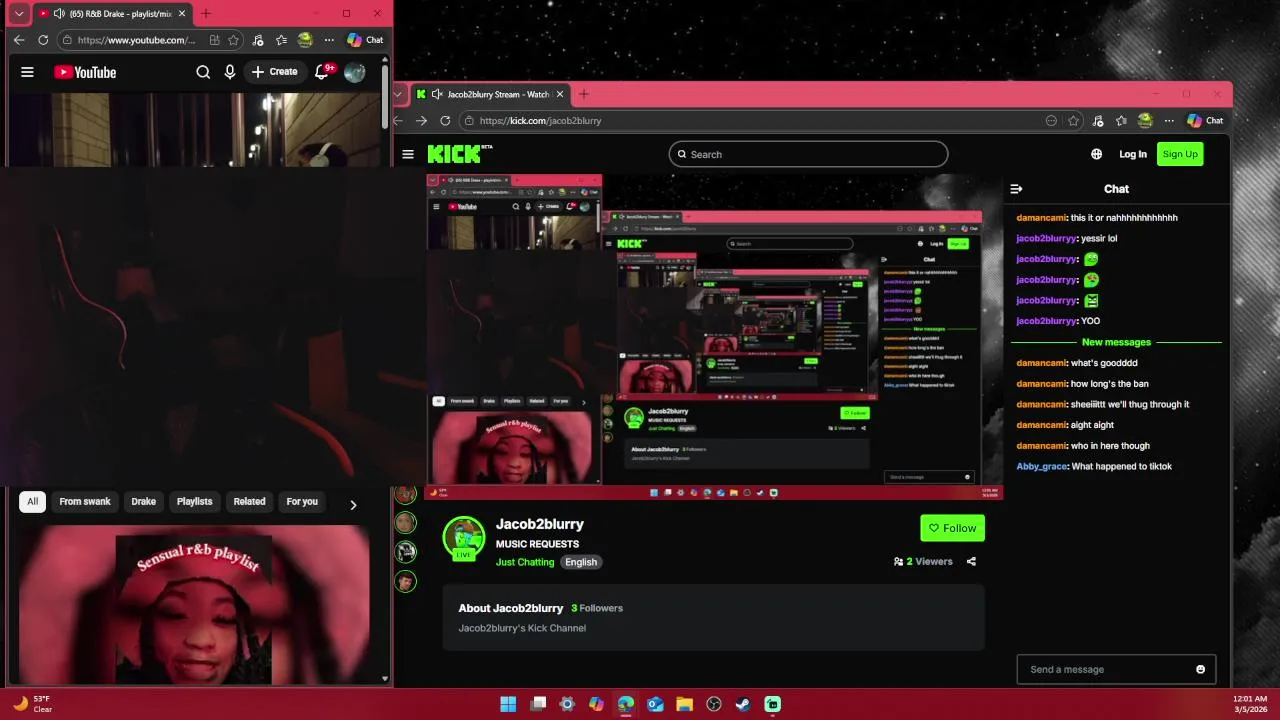1280x720 pixels.
Task: Open emote picker in chat box
Action: pos(1200,670)
